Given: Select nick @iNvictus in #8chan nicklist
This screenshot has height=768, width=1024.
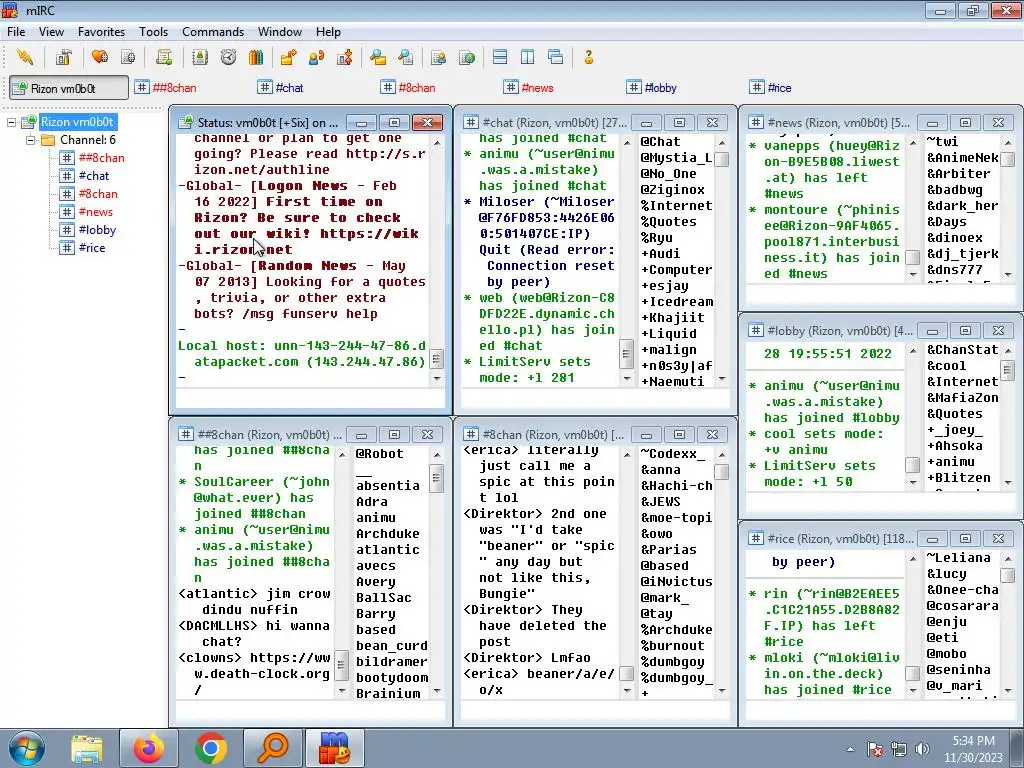Looking at the screenshot, I should coord(677,581).
